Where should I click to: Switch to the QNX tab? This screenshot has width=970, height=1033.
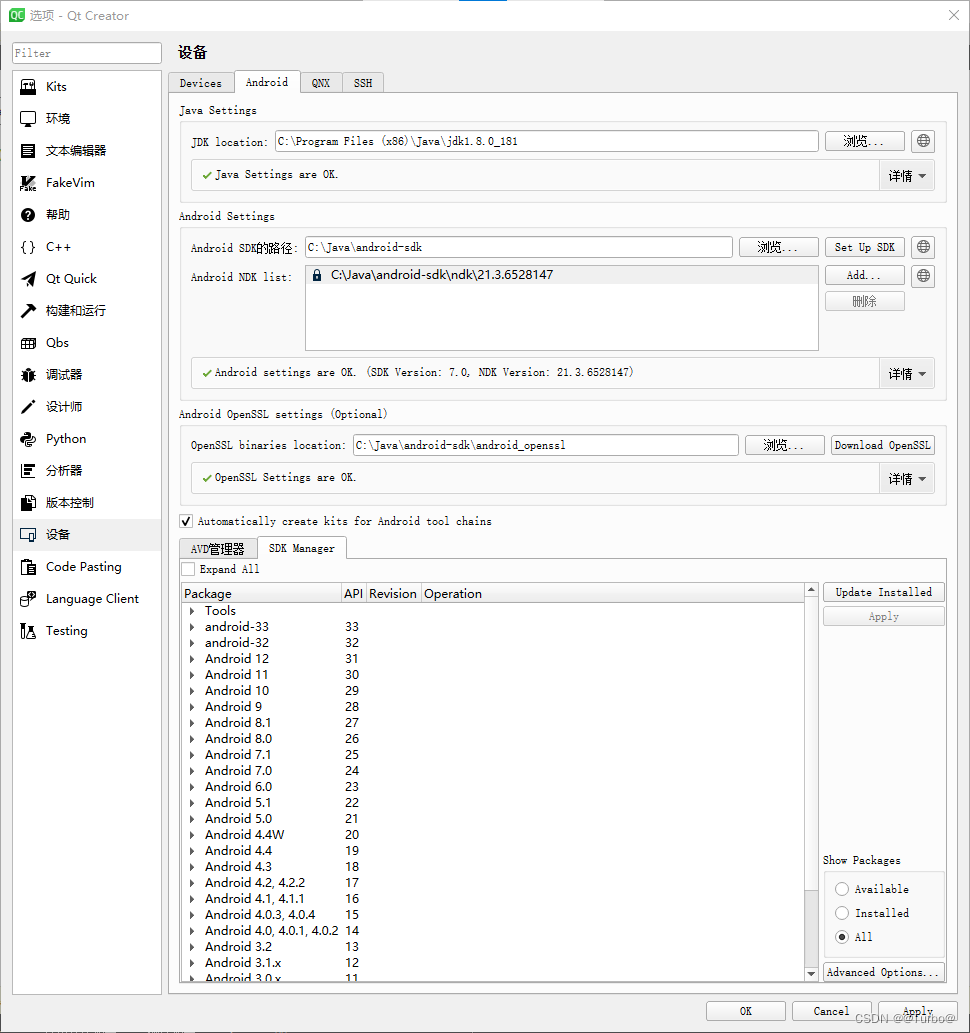(x=321, y=83)
